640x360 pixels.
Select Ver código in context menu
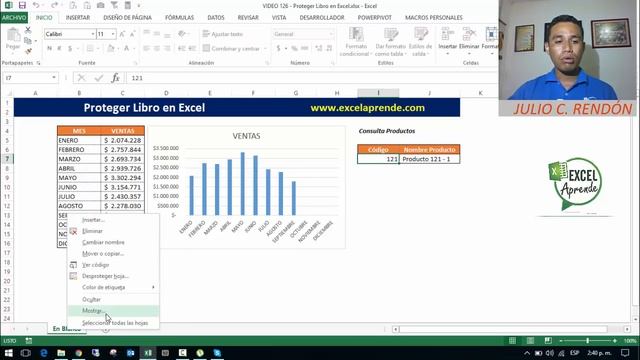113,265
